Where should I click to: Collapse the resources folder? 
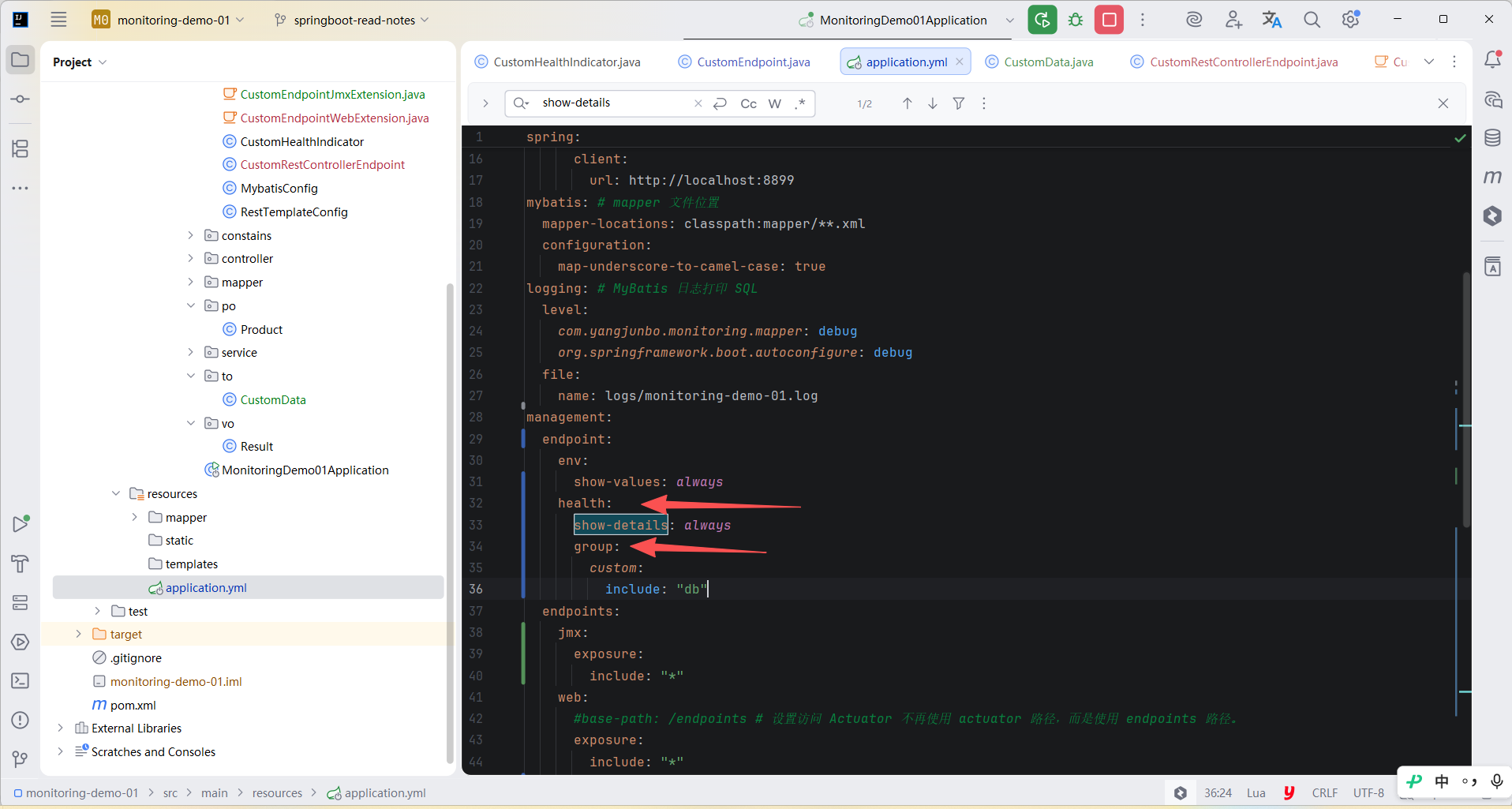[x=116, y=493]
